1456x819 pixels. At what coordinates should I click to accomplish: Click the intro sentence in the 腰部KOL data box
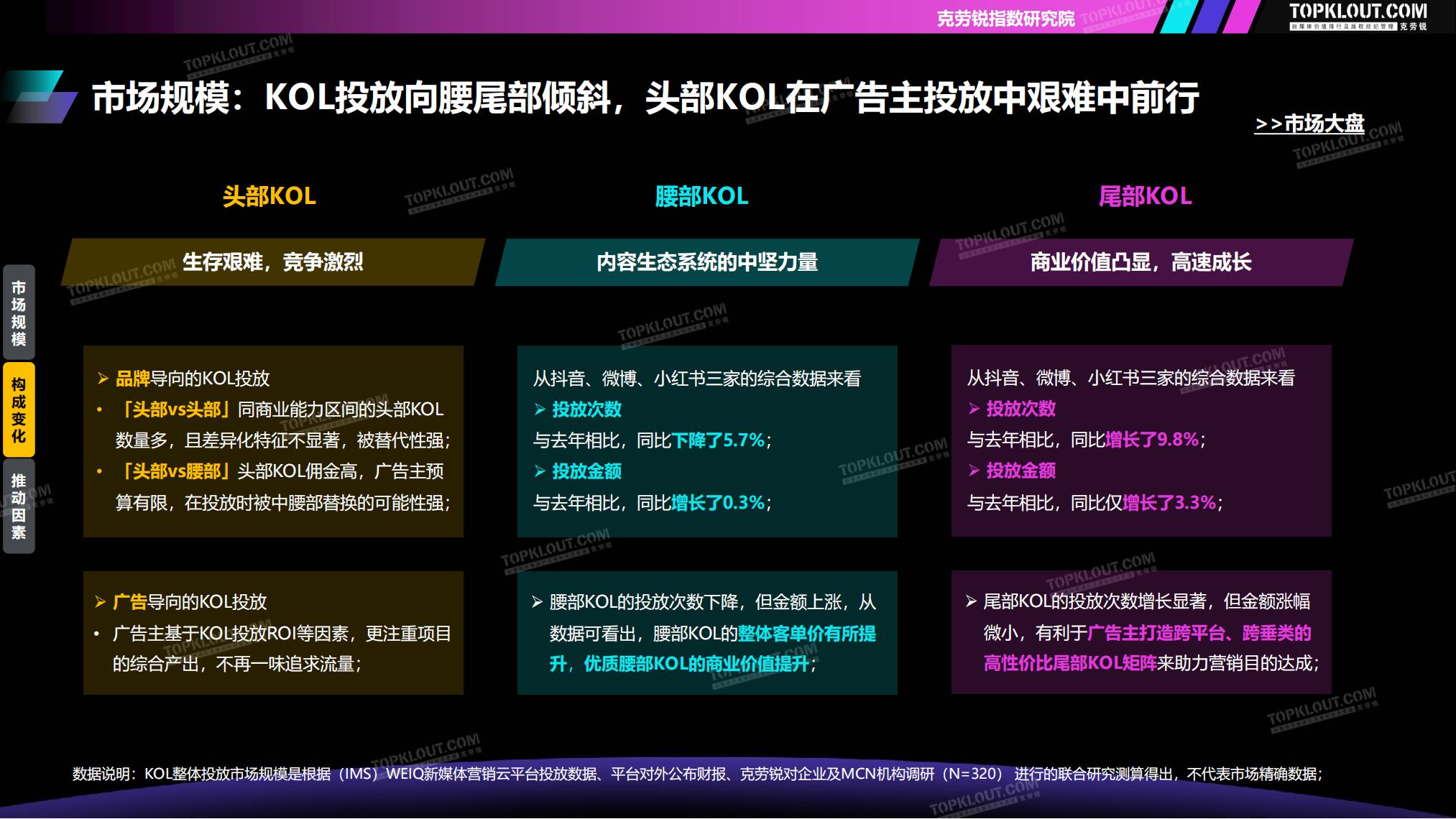[x=697, y=379]
